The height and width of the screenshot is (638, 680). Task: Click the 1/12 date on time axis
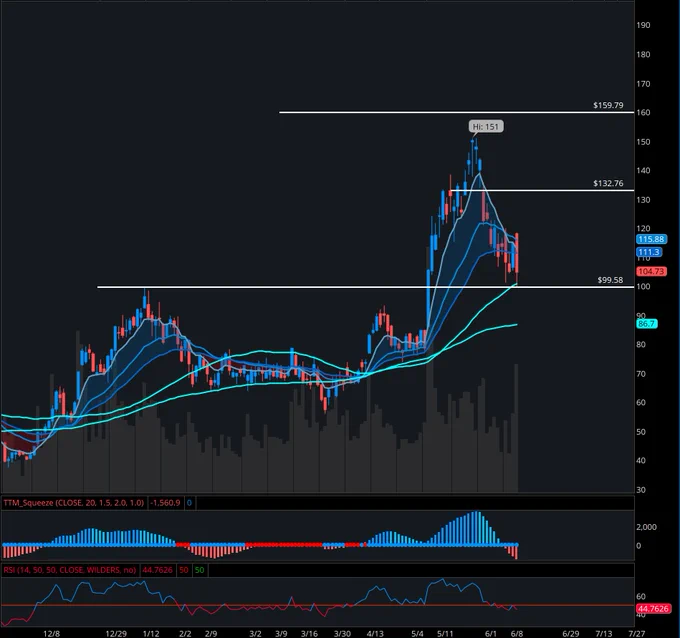tap(151, 633)
